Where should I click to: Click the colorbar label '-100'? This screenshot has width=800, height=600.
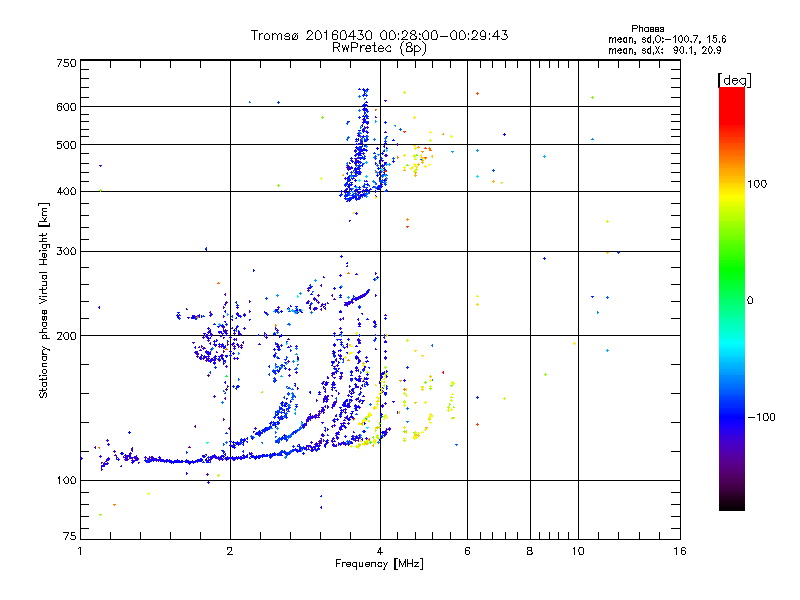pyautogui.click(x=761, y=417)
